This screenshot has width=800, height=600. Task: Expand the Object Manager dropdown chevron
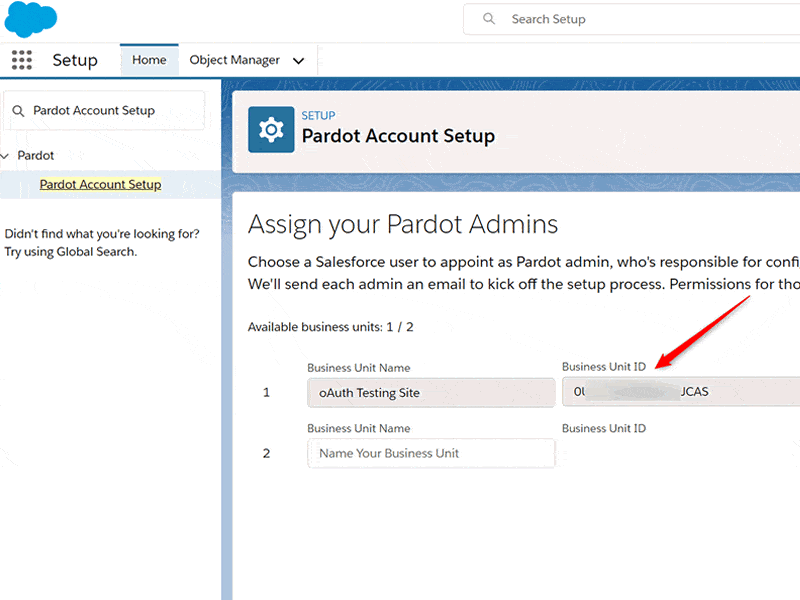click(x=298, y=61)
